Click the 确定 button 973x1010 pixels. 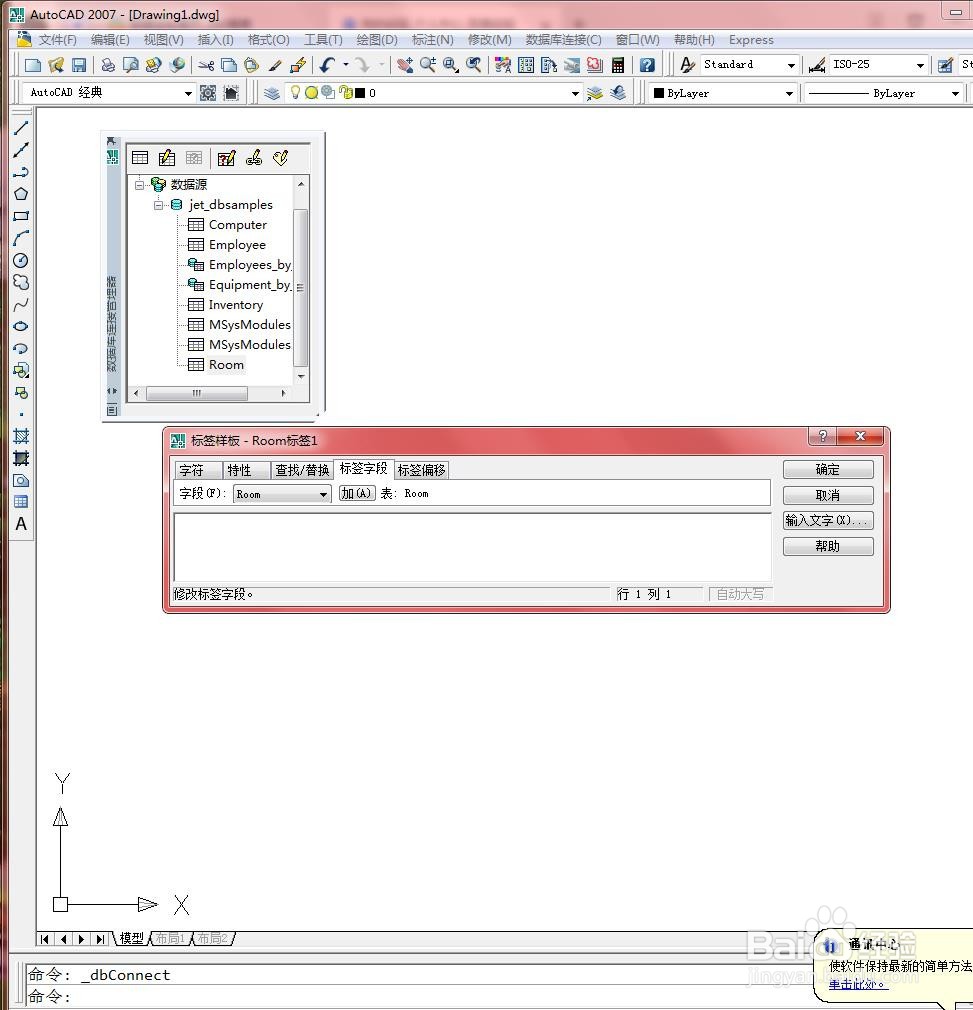pos(828,469)
